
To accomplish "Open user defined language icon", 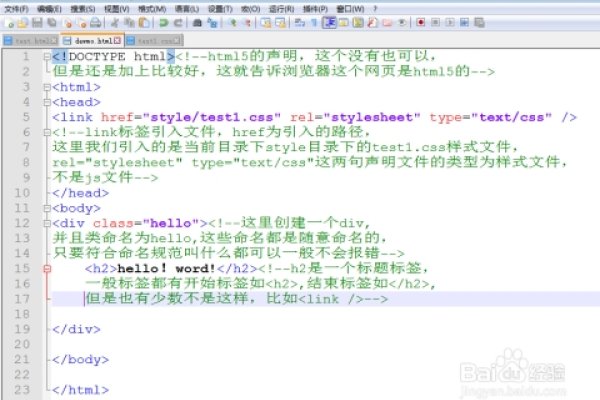I will click(344, 23).
